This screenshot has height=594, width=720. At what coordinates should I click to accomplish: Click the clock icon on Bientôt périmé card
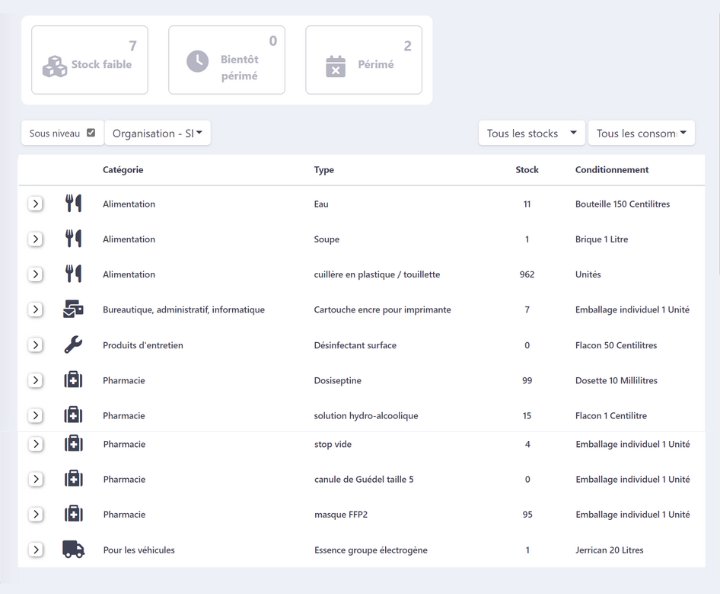(197, 62)
